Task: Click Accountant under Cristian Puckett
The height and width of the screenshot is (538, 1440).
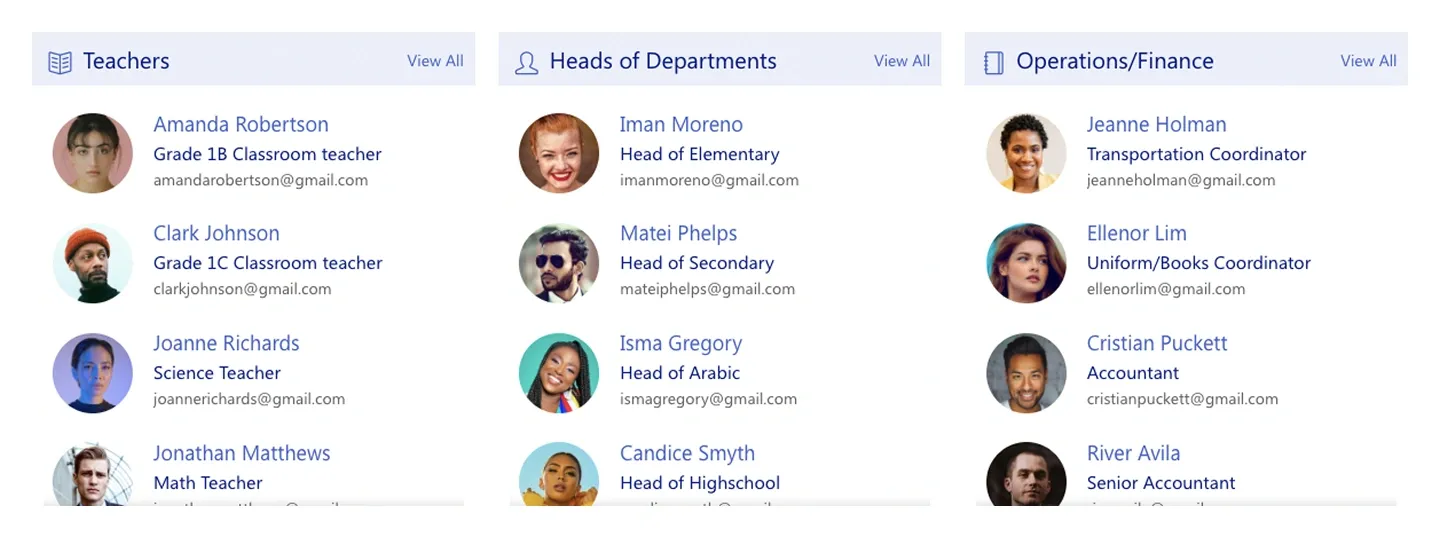Action: (x=1133, y=374)
